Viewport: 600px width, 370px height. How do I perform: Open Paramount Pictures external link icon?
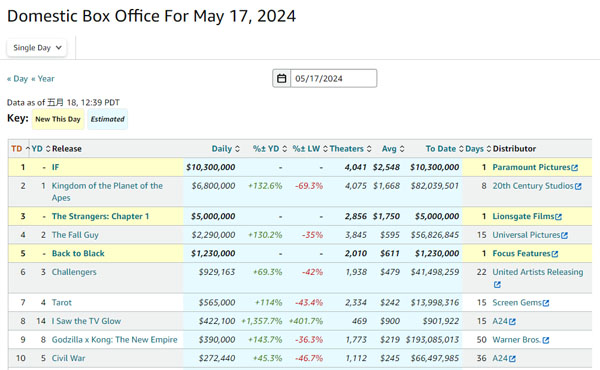574,168
